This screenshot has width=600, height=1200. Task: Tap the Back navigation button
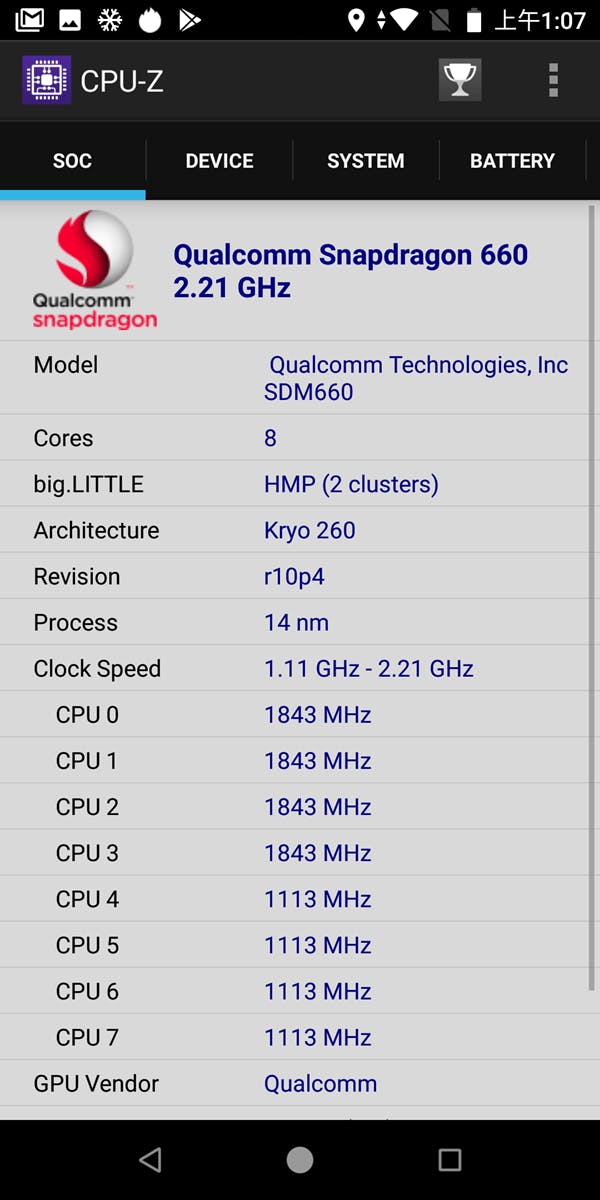(150, 1159)
